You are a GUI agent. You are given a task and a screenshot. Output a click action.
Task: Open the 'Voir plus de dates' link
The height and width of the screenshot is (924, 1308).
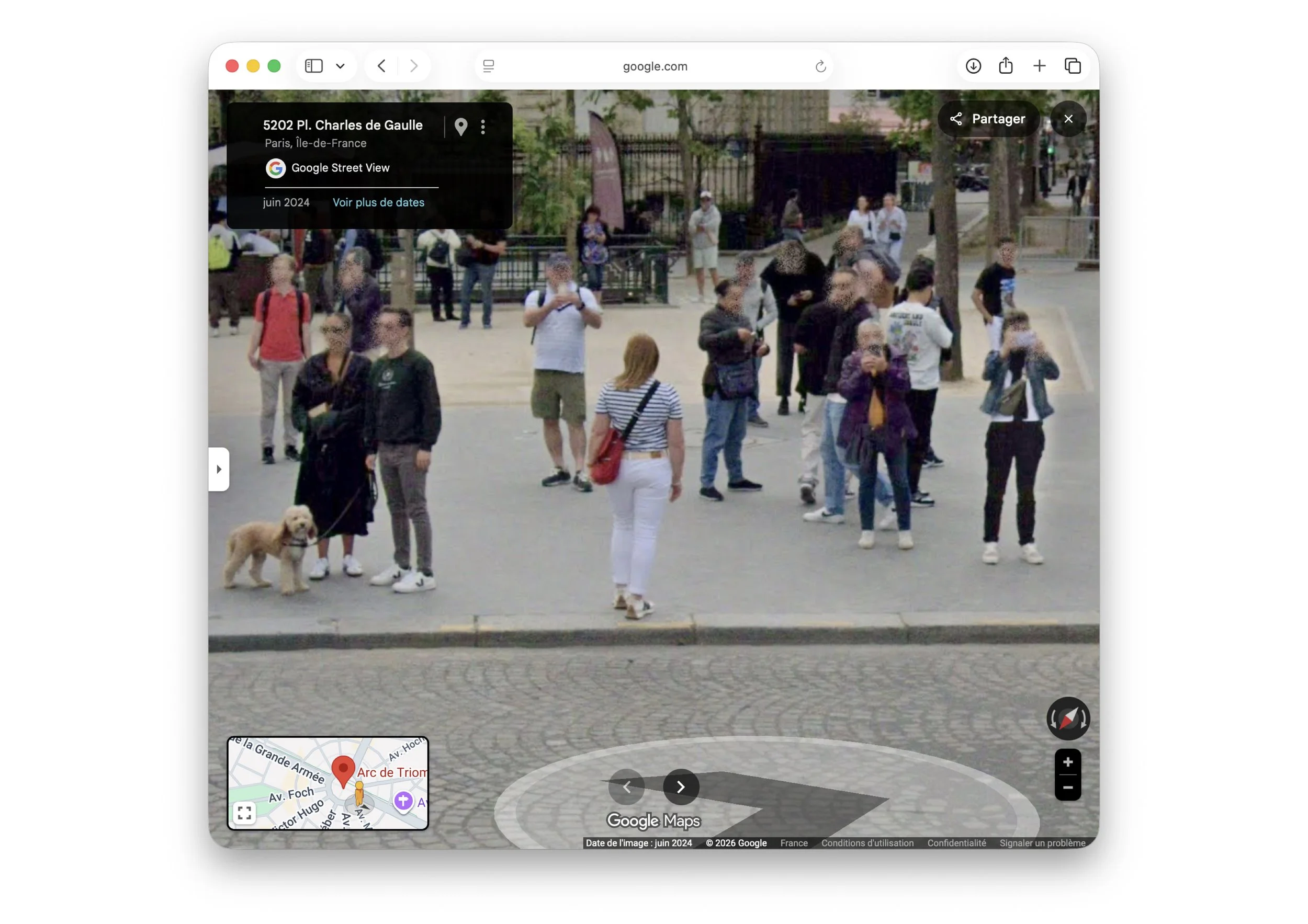(x=378, y=203)
